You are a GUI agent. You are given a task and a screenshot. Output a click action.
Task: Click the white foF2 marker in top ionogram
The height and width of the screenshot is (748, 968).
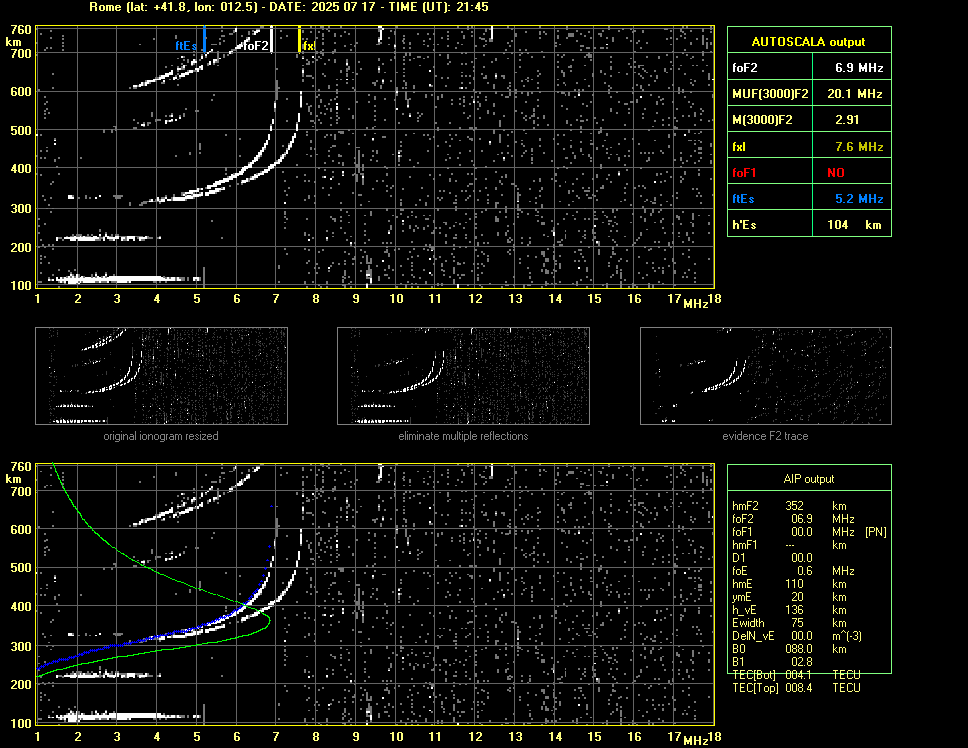(x=272, y=40)
